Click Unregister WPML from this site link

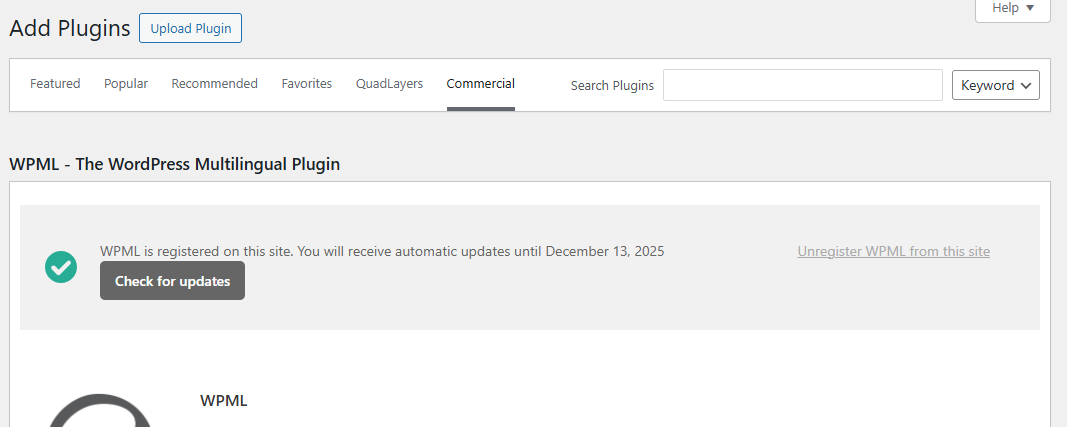coord(893,251)
